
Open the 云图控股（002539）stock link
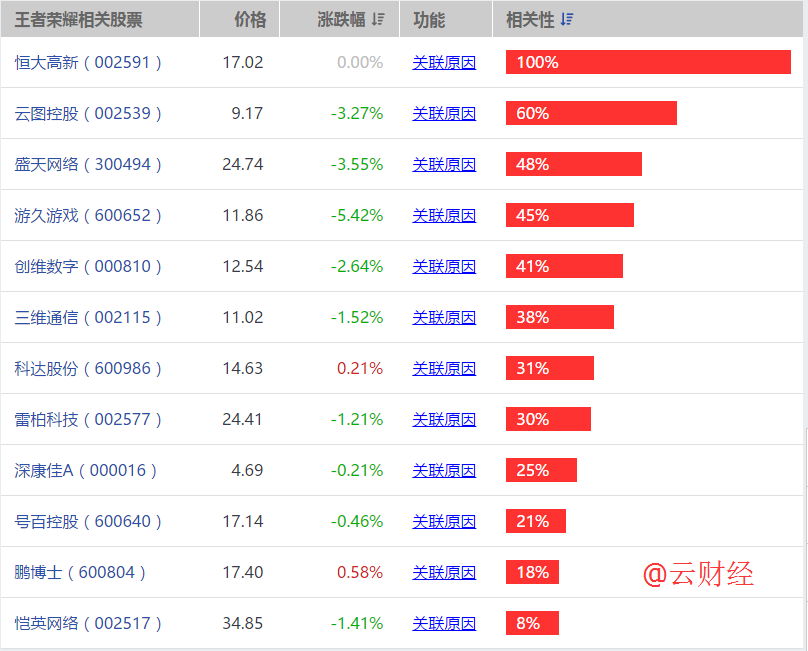pyautogui.click(x=88, y=113)
